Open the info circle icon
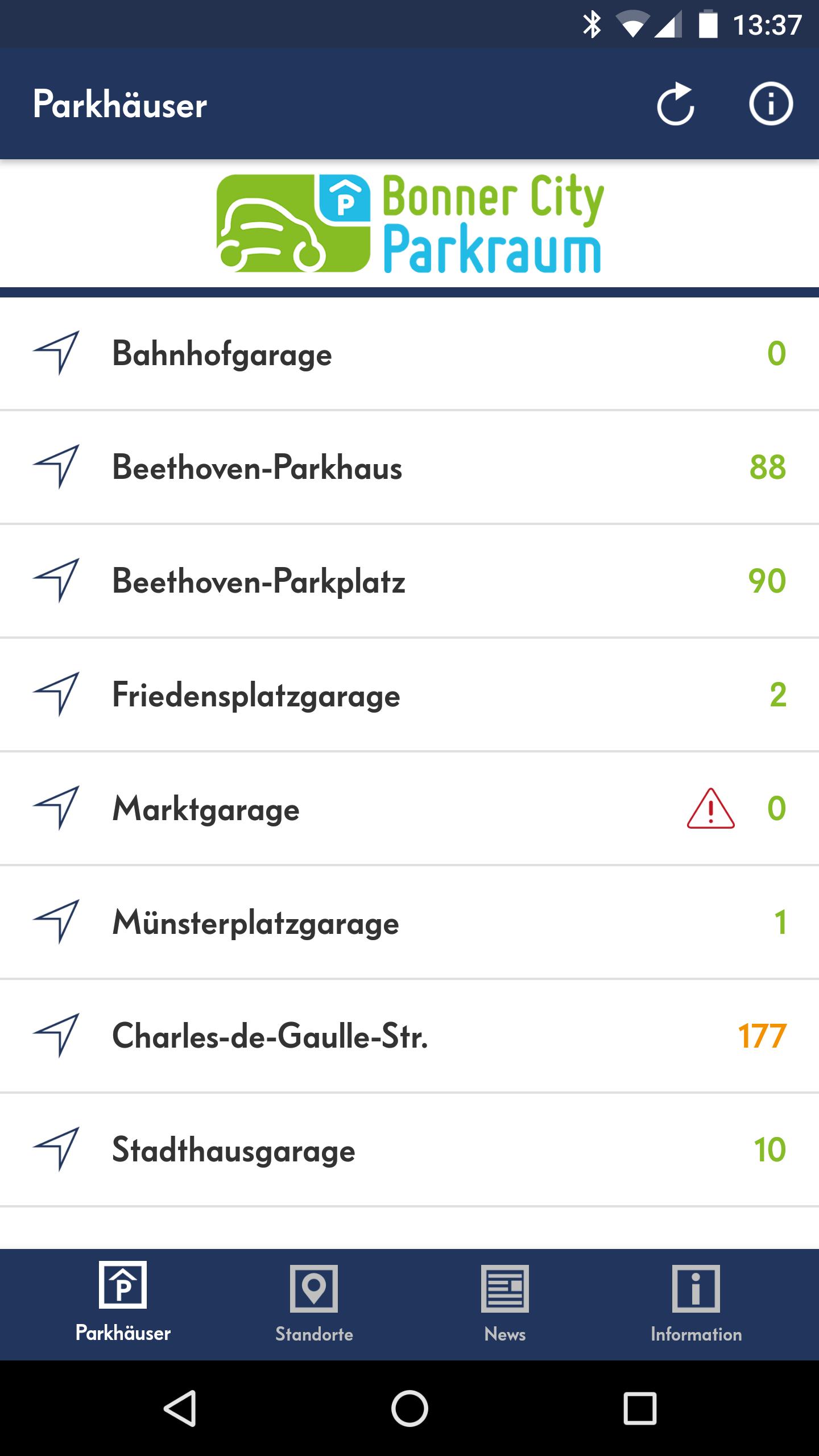The width and height of the screenshot is (819, 1456). point(771,104)
